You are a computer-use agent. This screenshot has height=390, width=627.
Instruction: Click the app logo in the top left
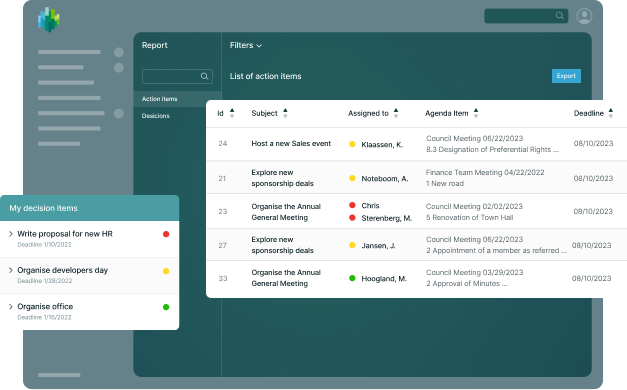(x=48, y=19)
